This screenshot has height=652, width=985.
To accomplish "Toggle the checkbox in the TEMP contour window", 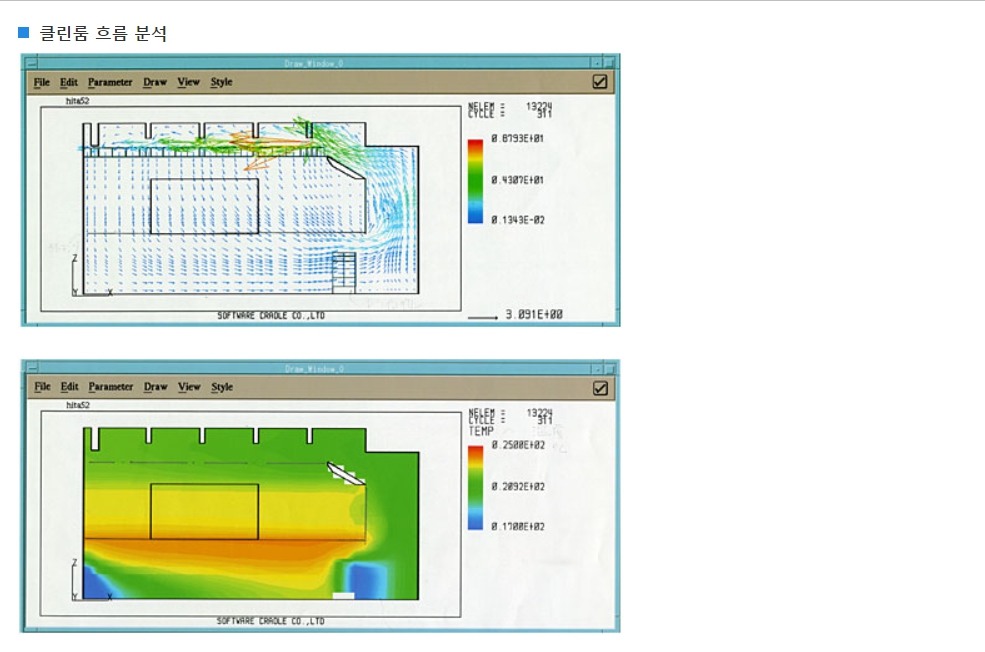I will click(x=600, y=388).
